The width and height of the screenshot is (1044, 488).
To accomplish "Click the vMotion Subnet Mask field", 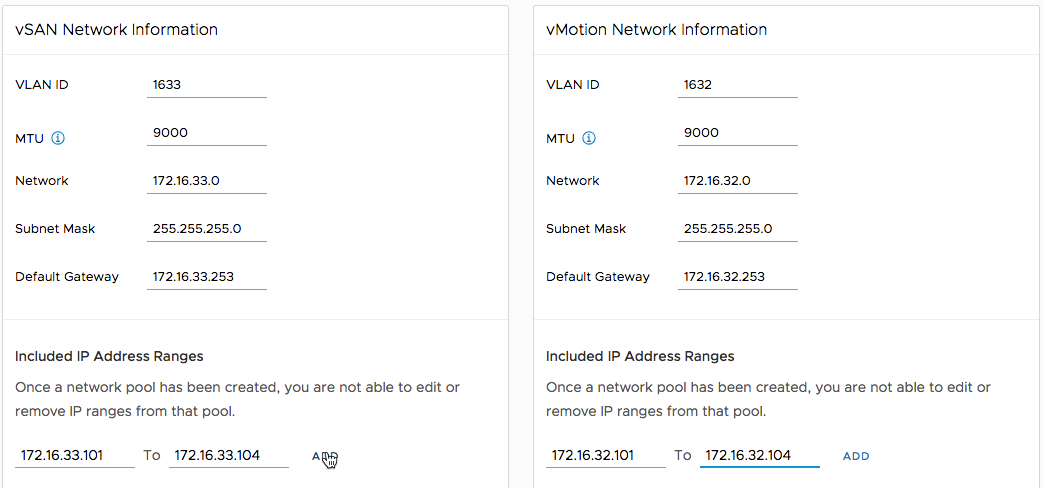I will click(737, 229).
